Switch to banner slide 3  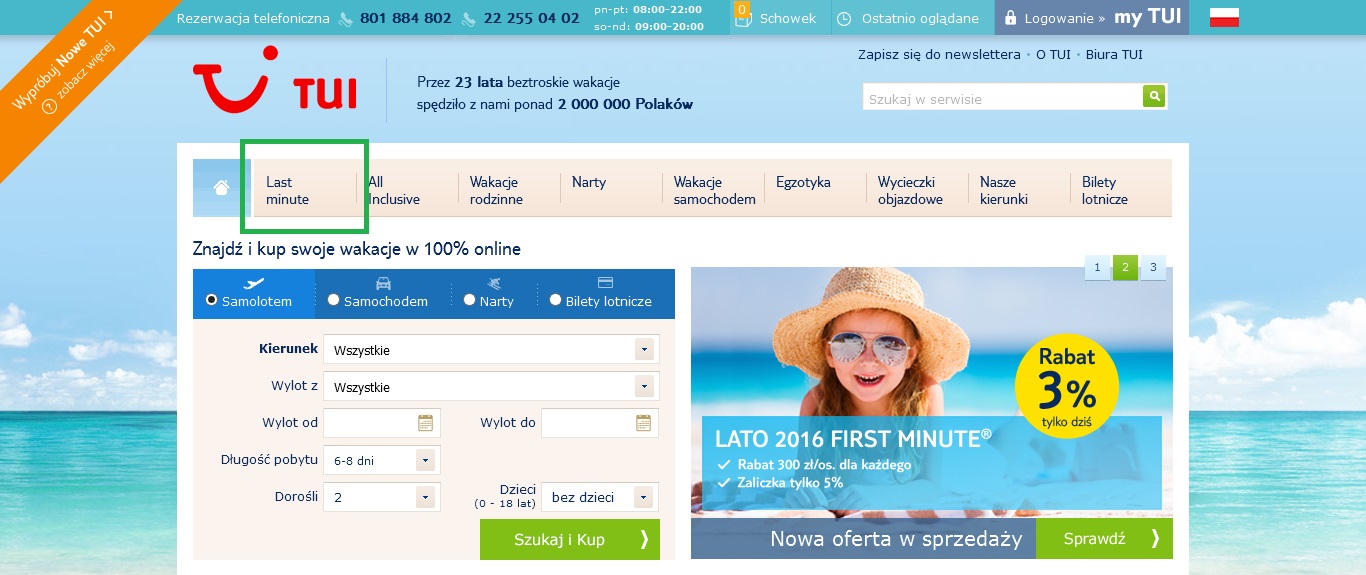click(x=1153, y=267)
